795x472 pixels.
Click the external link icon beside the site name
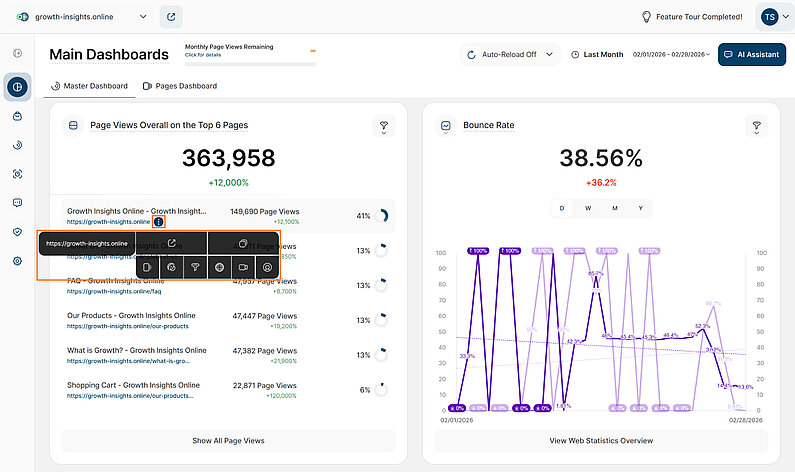pos(171,17)
